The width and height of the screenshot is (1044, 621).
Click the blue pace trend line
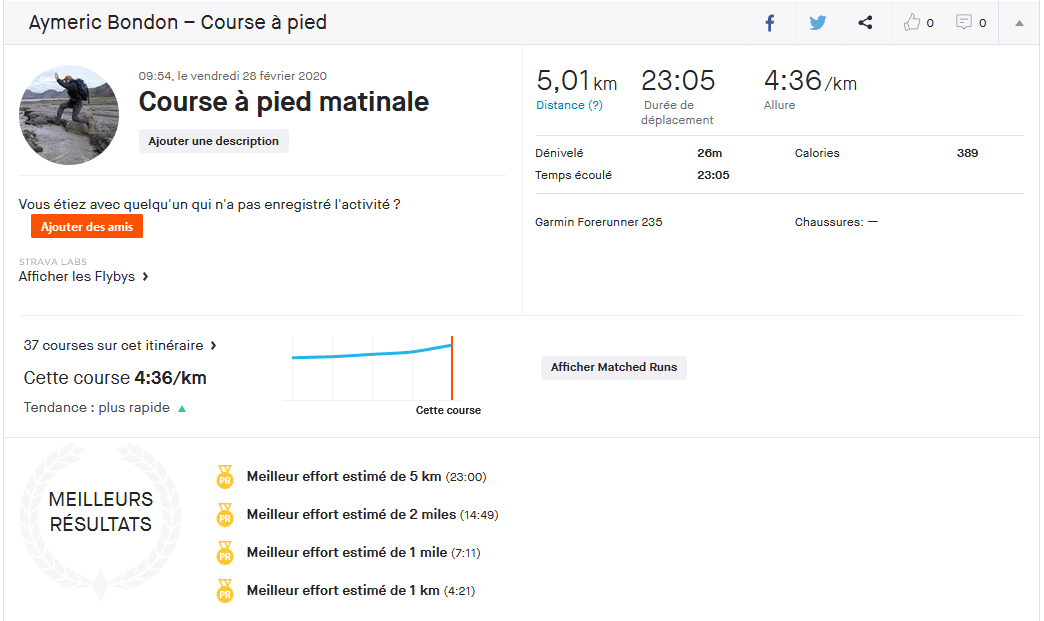click(x=370, y=354)
